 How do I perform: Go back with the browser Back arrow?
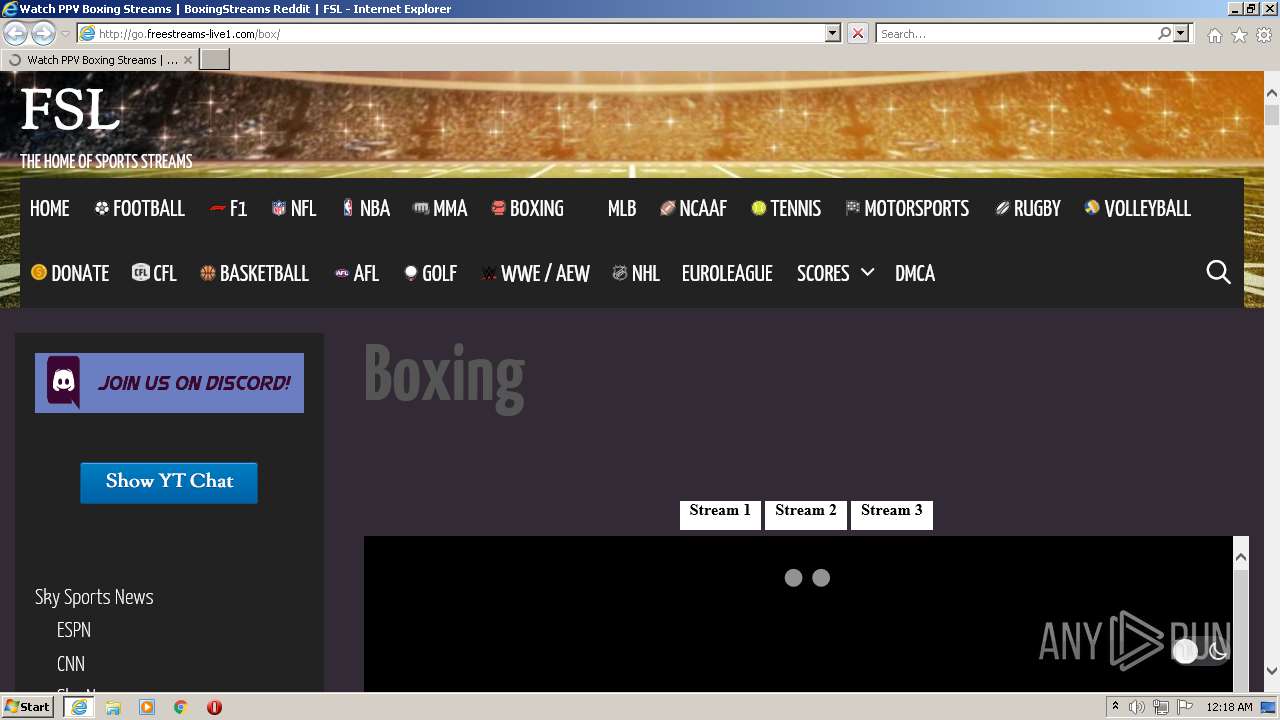(x=16, y=33)
